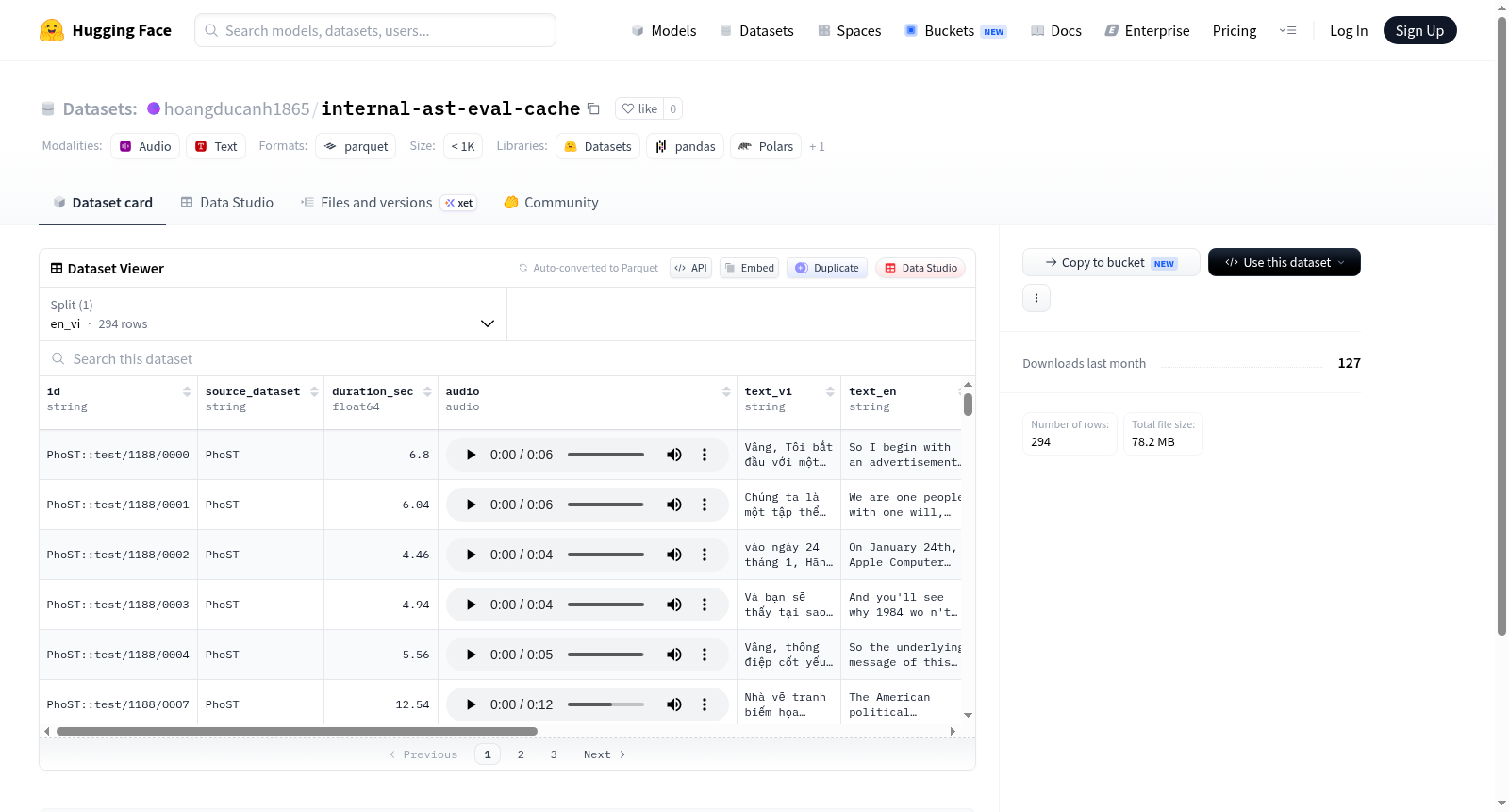The image size is (1509, 812).
Task: Mute audio in the 0002 row player
Action: tap(674, 555)
